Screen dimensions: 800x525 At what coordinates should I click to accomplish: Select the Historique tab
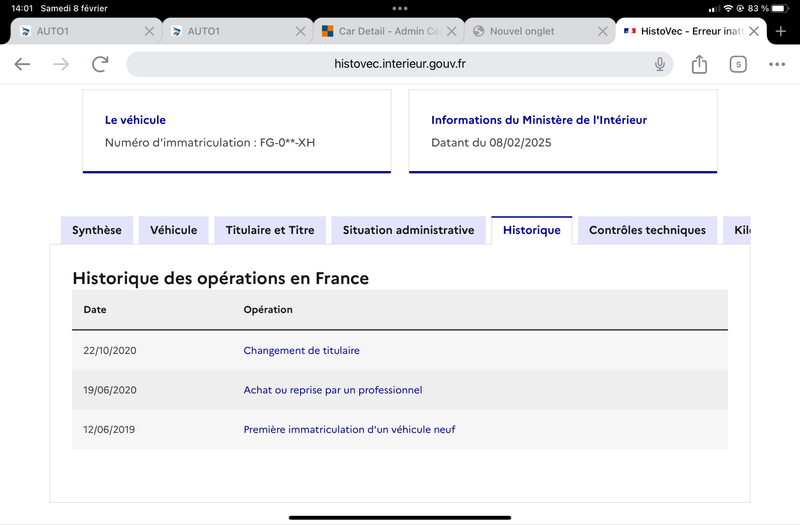[532, 230]
